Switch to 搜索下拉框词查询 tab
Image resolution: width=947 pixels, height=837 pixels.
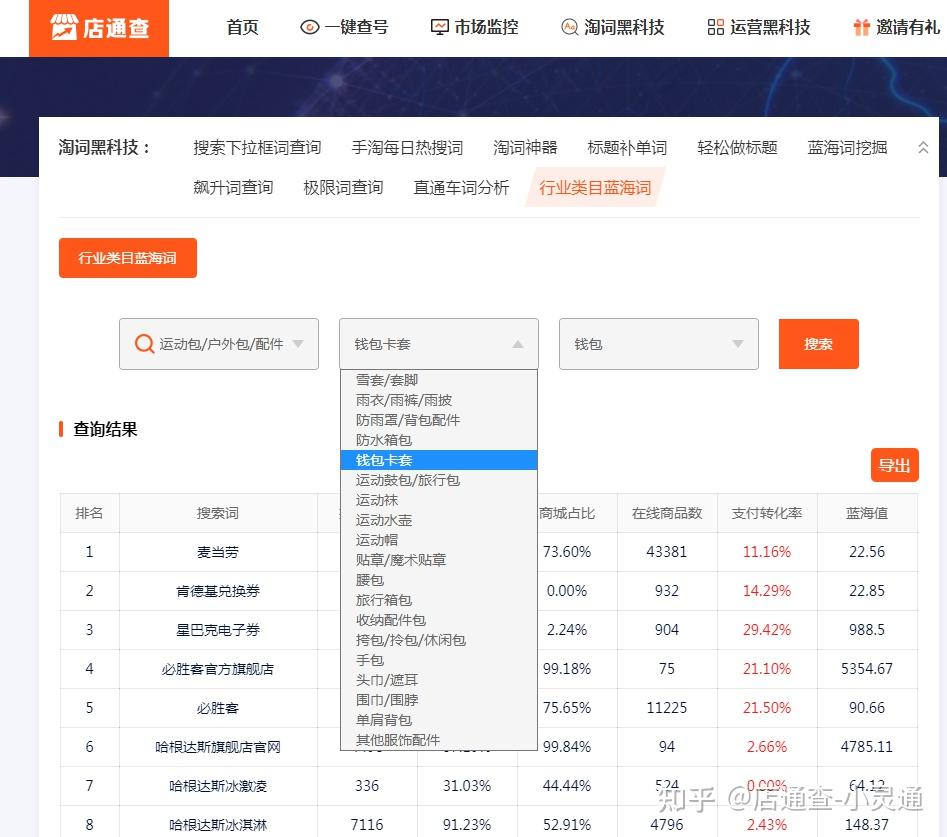point(257,147)
